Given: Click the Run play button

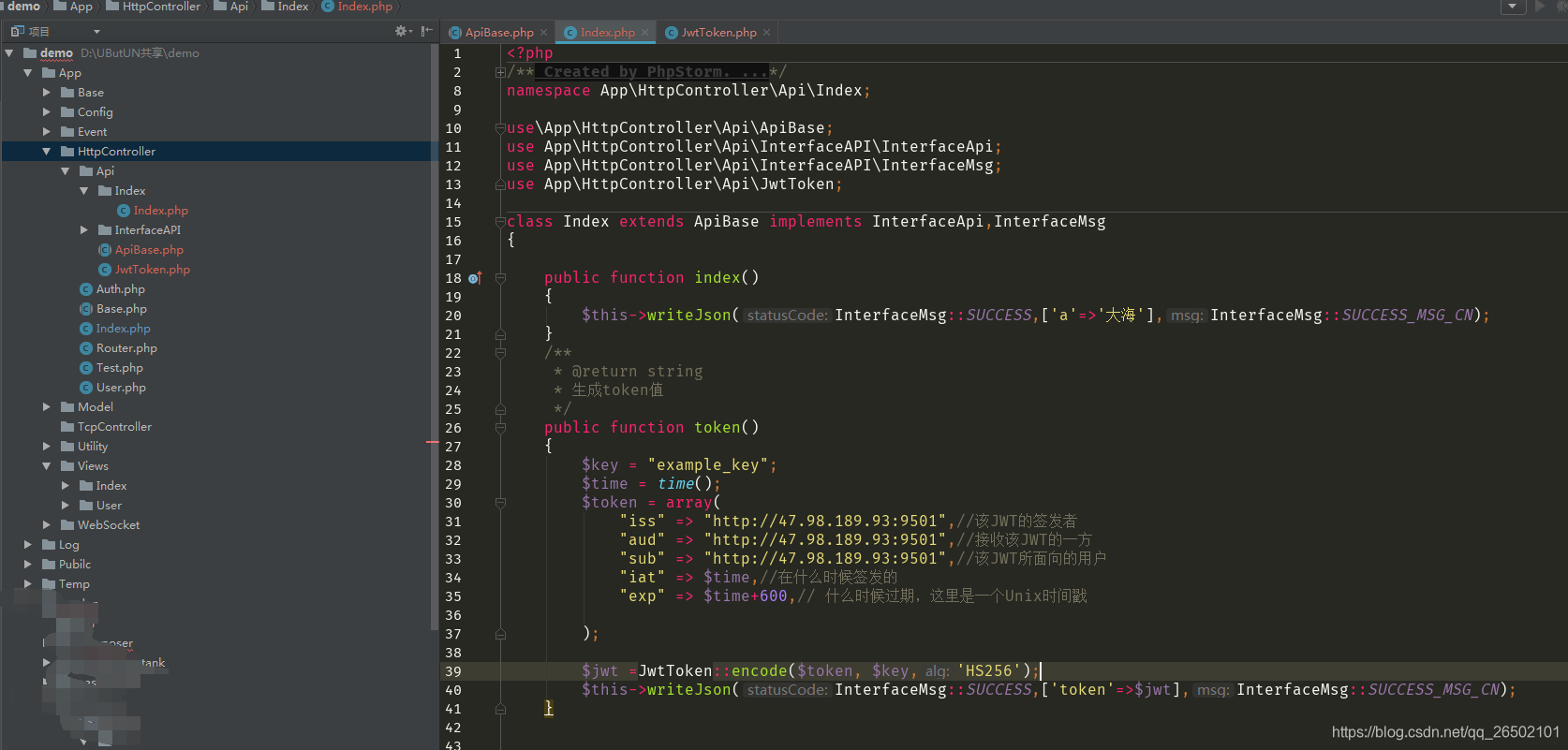Looking at the screenshot, I should [x=1540, y=7].
